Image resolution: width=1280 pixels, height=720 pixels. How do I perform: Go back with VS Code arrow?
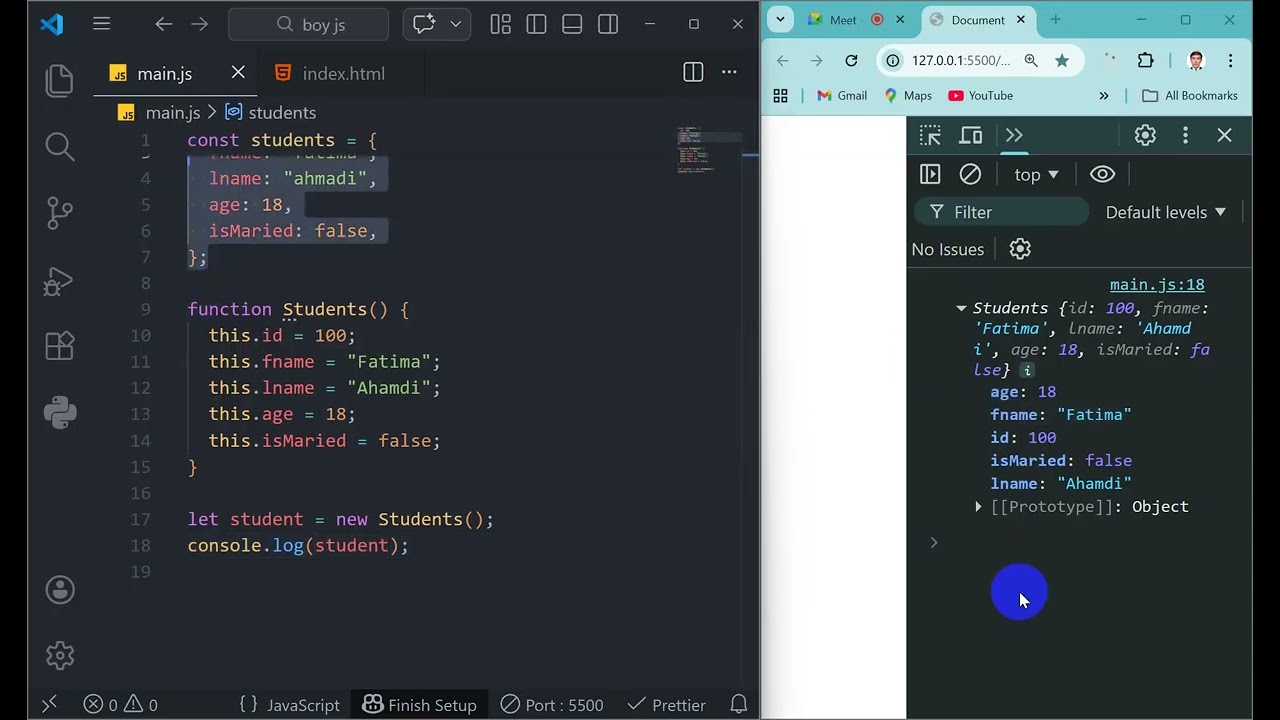tap(164, 24)
